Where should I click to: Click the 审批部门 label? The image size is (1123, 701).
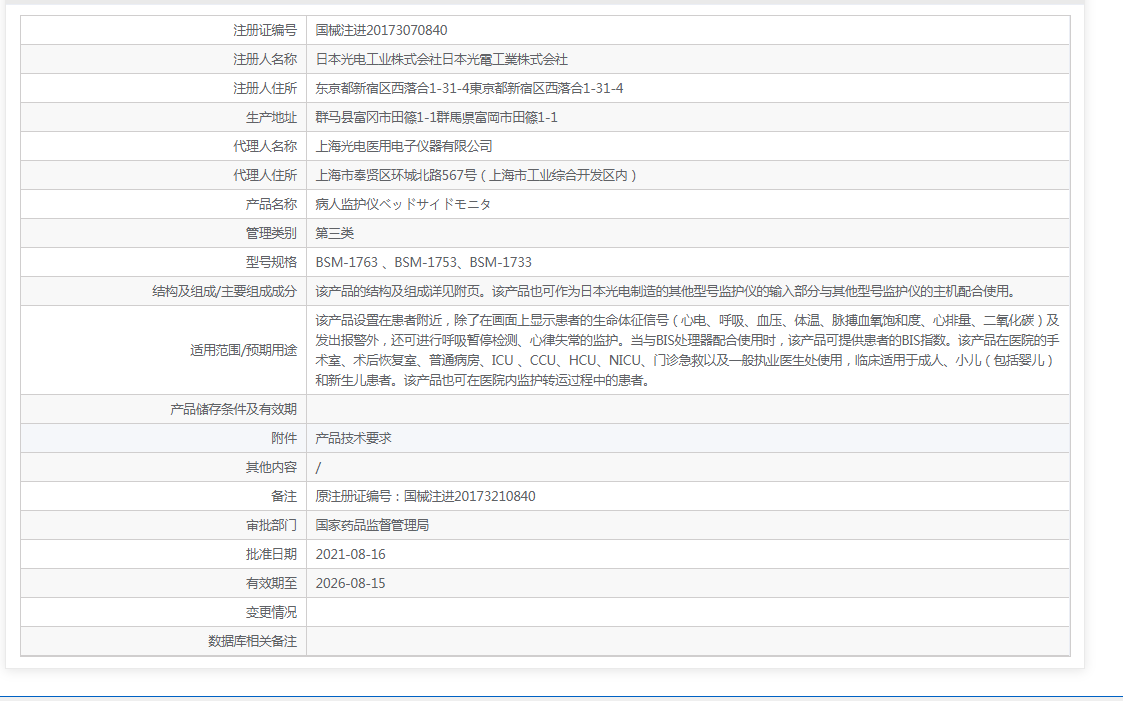click(271, 526)
